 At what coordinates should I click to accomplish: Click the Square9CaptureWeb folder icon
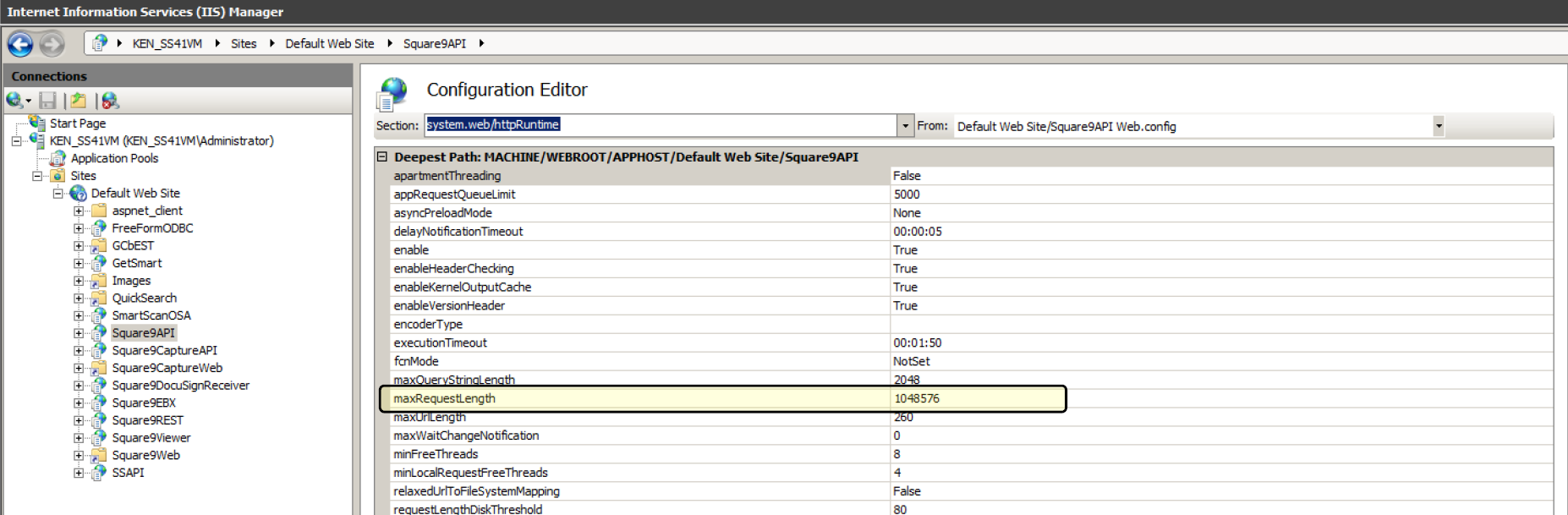[99, 368]
